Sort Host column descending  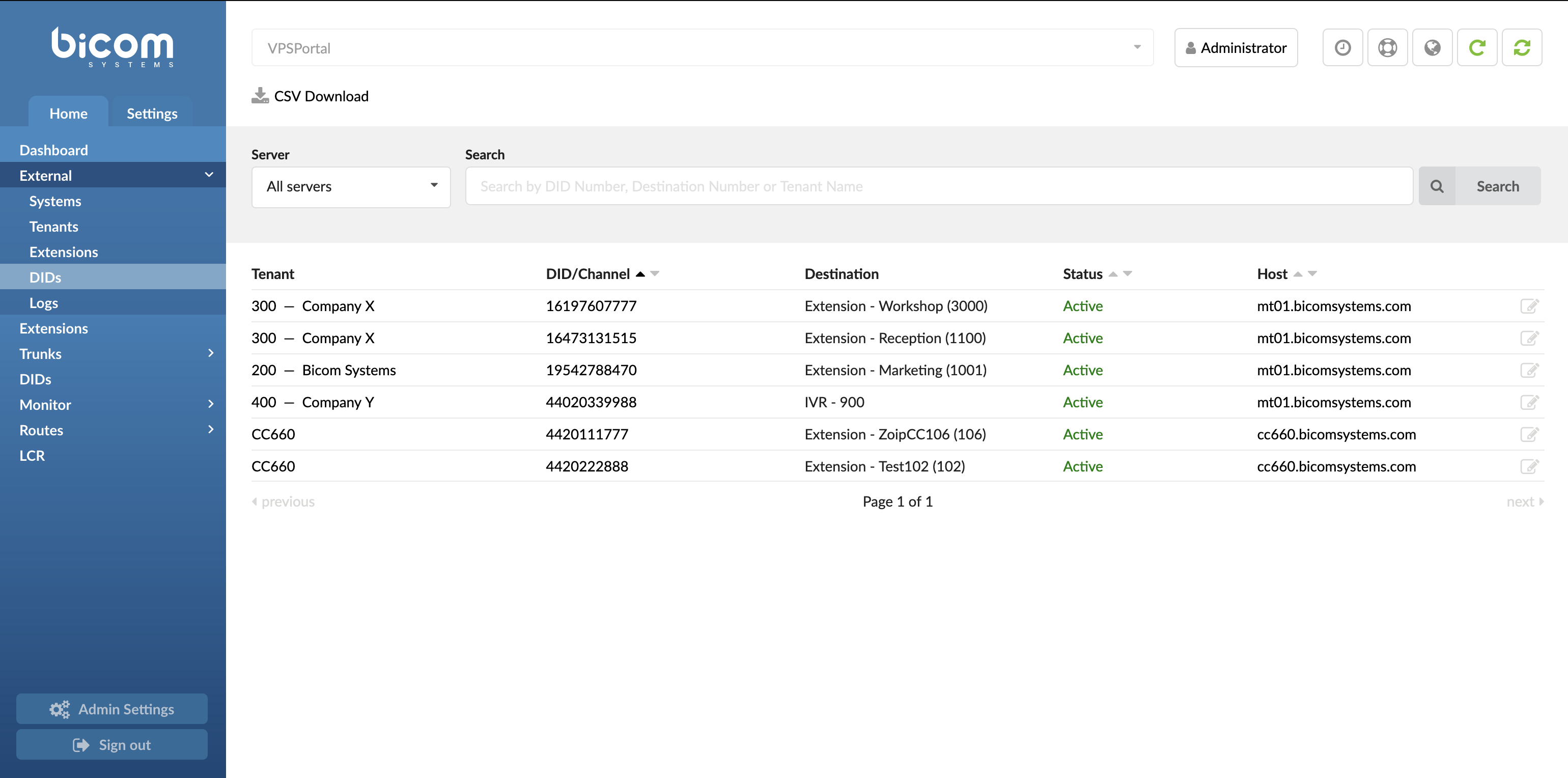pos(1312,274)
